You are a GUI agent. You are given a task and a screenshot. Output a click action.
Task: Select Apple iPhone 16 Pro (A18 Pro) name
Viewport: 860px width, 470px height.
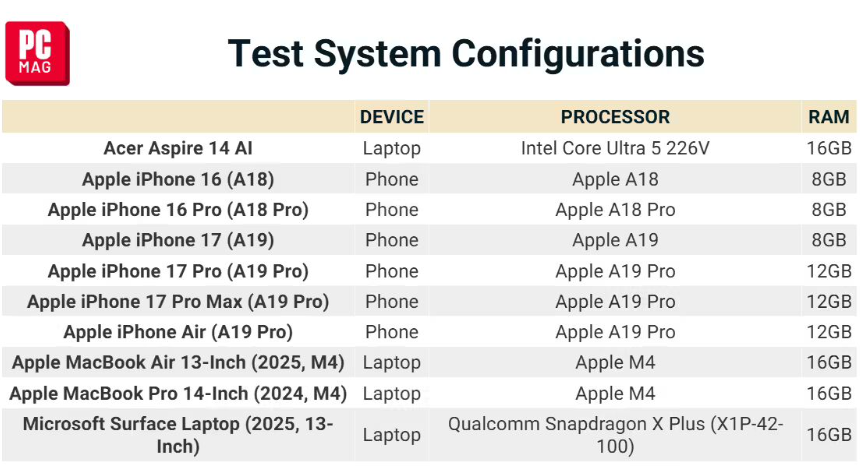point(178,210)
